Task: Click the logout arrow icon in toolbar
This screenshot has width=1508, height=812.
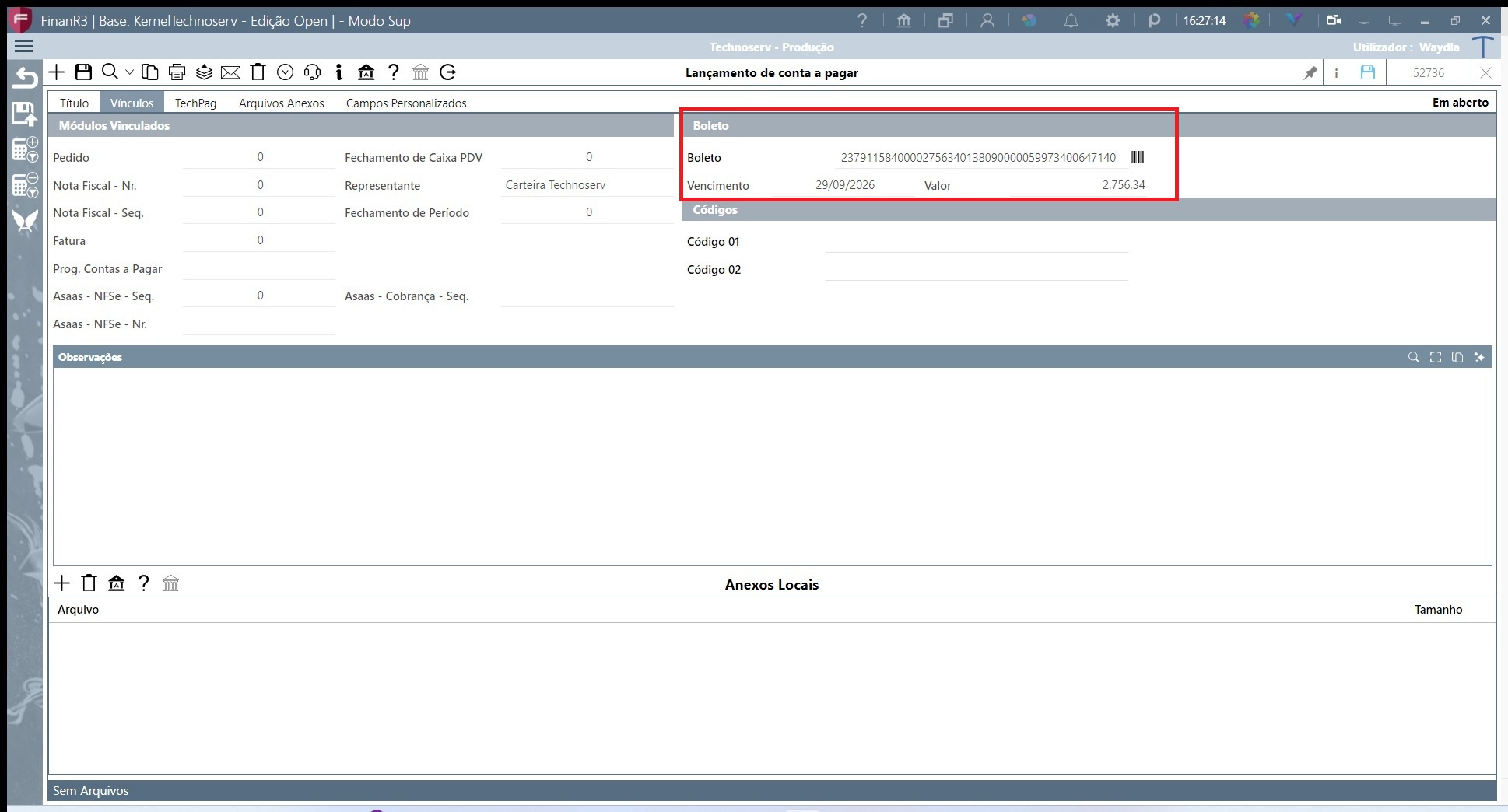Action: point(447,72)
